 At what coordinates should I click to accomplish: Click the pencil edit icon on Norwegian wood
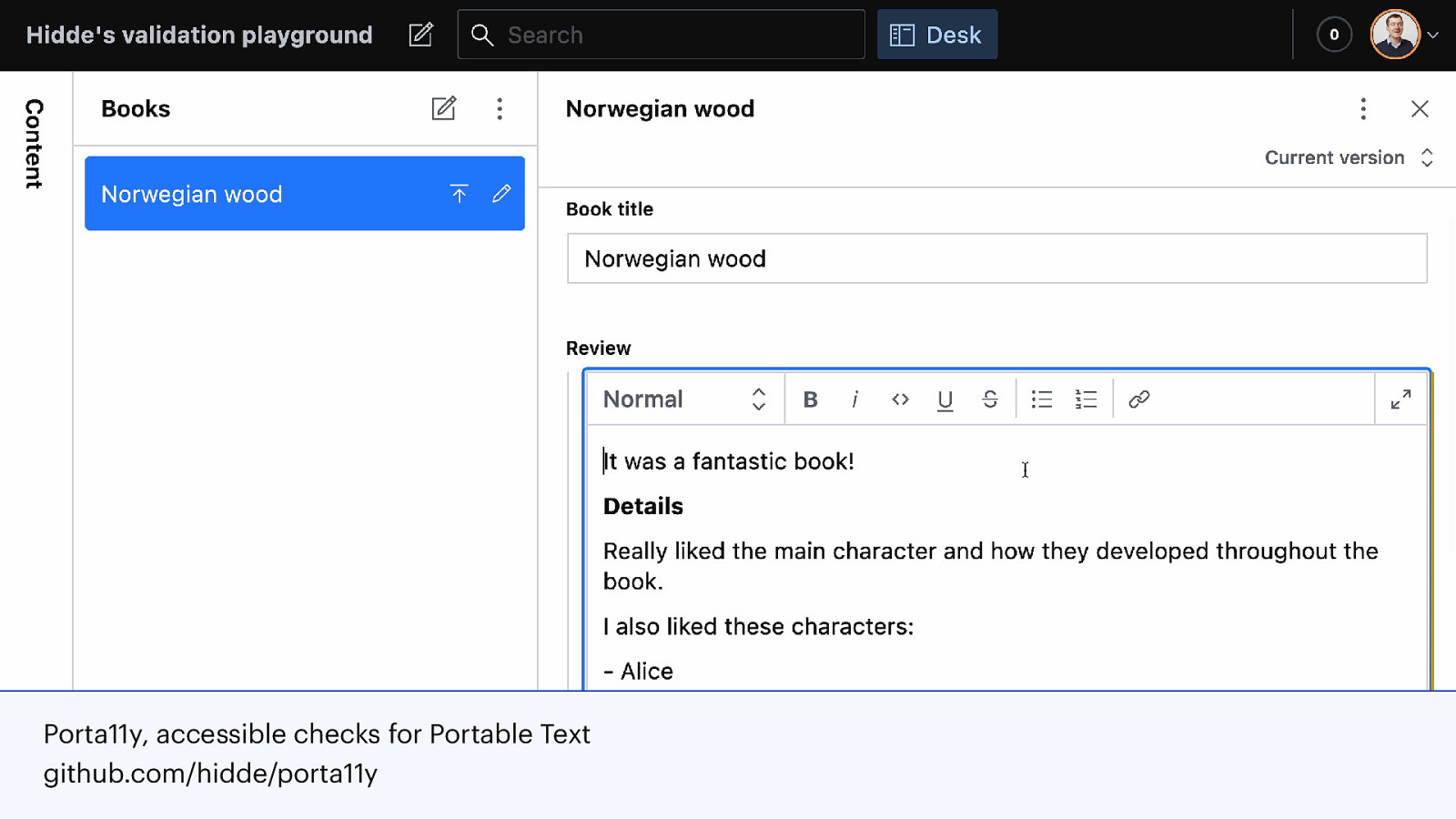click(x=501, y=194)
